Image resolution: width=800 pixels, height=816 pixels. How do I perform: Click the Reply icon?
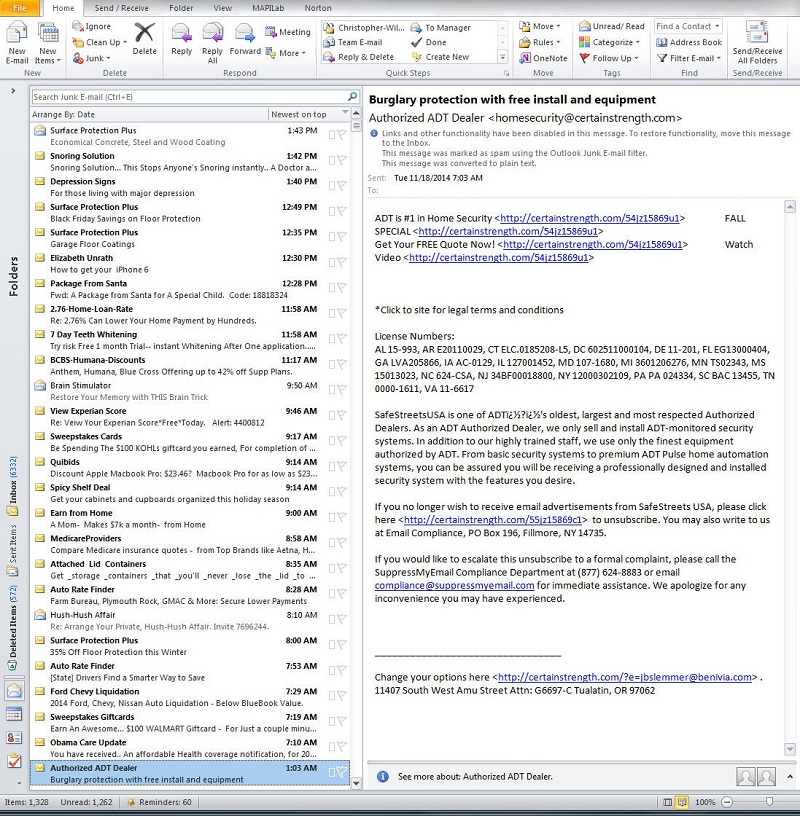point(181,33)
